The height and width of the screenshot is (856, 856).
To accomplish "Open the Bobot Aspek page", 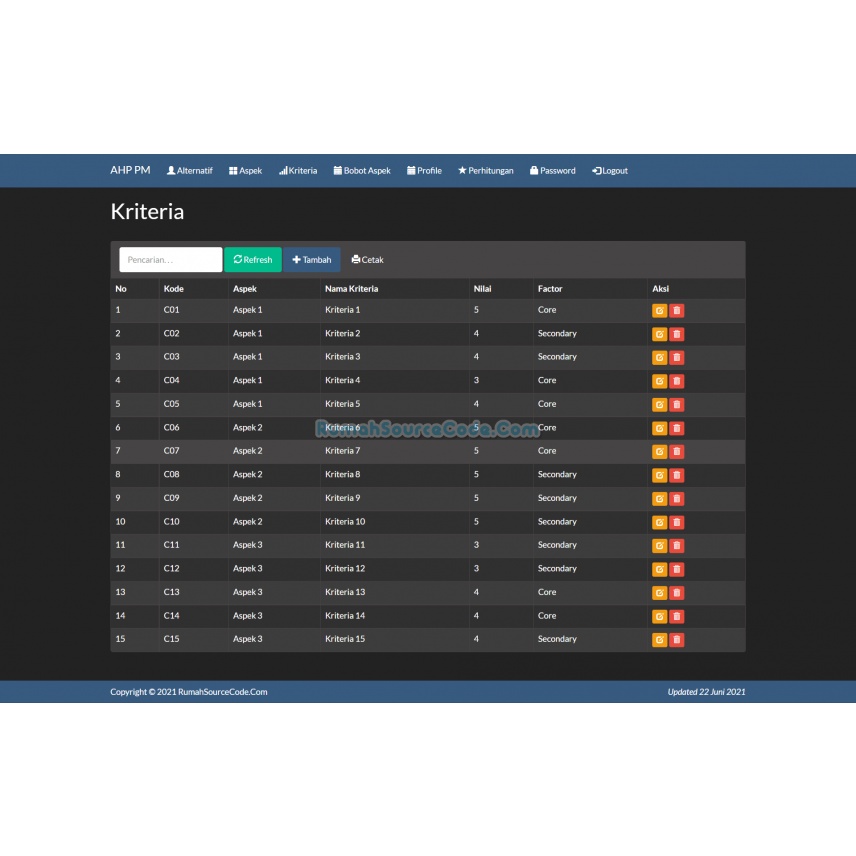I will (362, 171).
